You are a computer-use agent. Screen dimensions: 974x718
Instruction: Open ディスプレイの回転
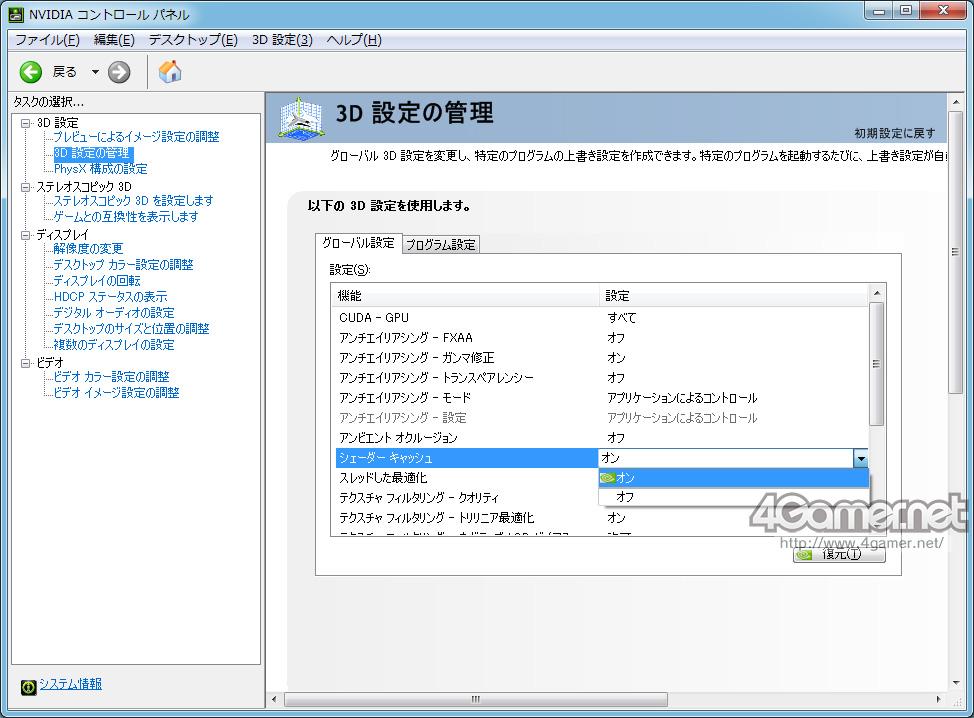click(x=97, y=281)
